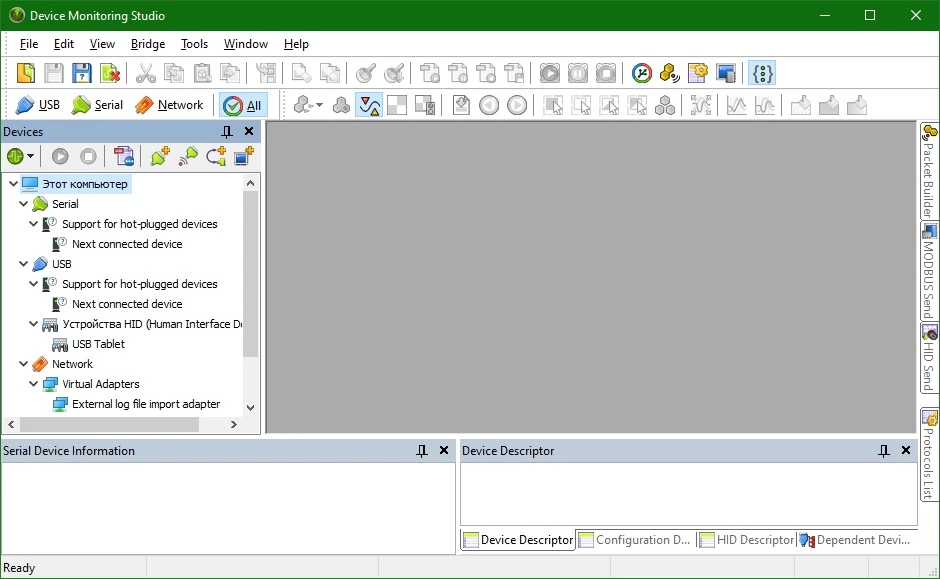940x579 pixels.
Task: Click the close file icon with red X
Action: [x=110, y=73]
